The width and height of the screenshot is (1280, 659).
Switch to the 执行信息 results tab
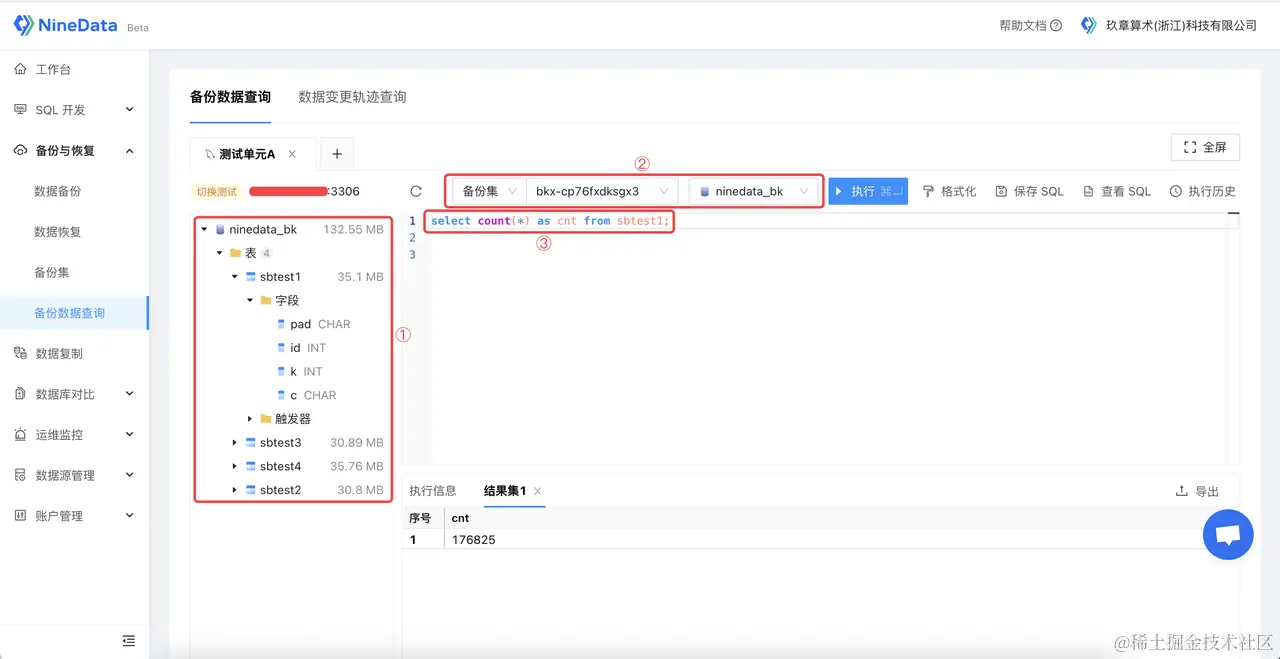point(433,490)
